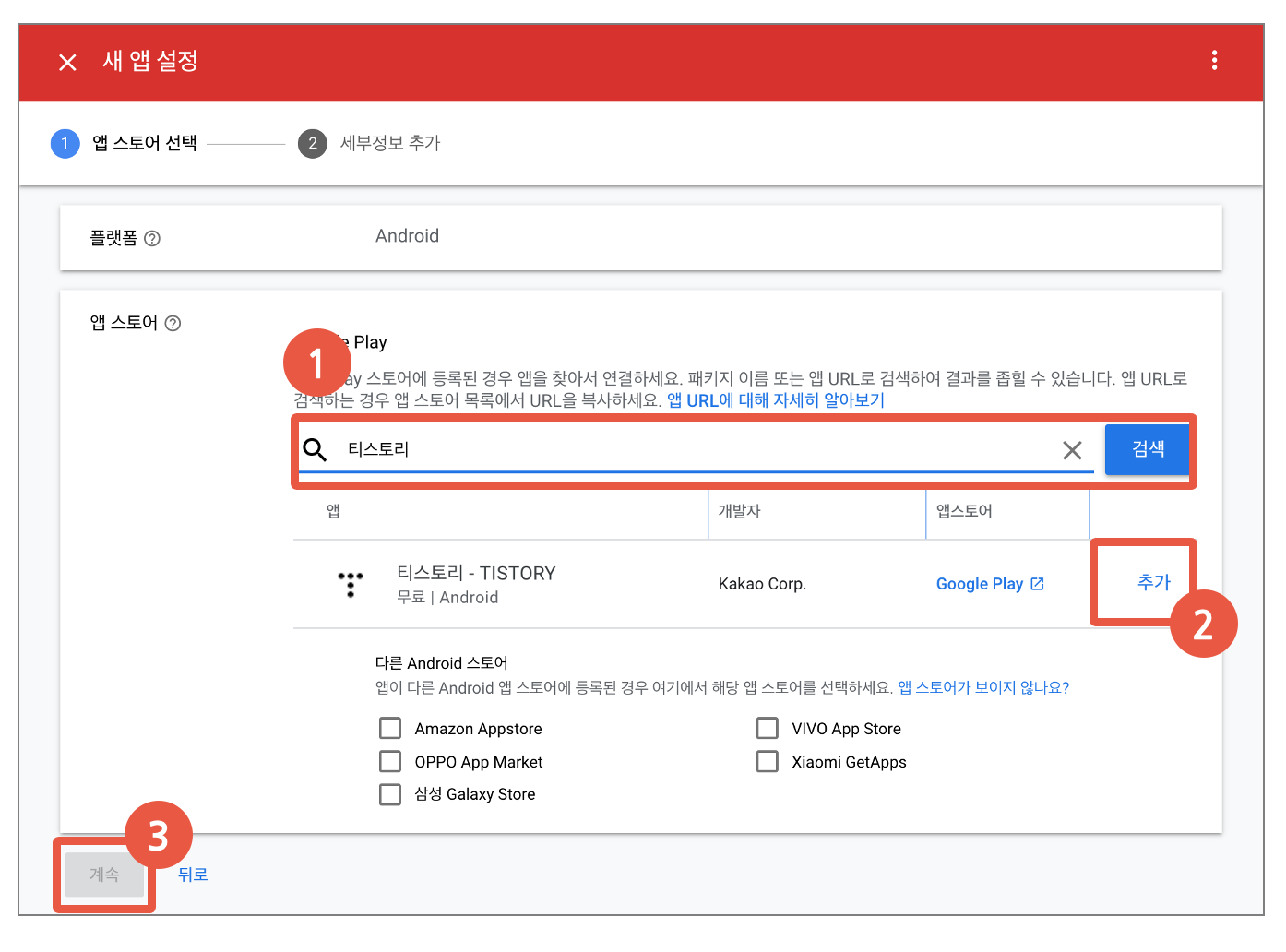Screen dimensions: 1286x952
Task: Click the TISTORY app icon
Action: 351,584
